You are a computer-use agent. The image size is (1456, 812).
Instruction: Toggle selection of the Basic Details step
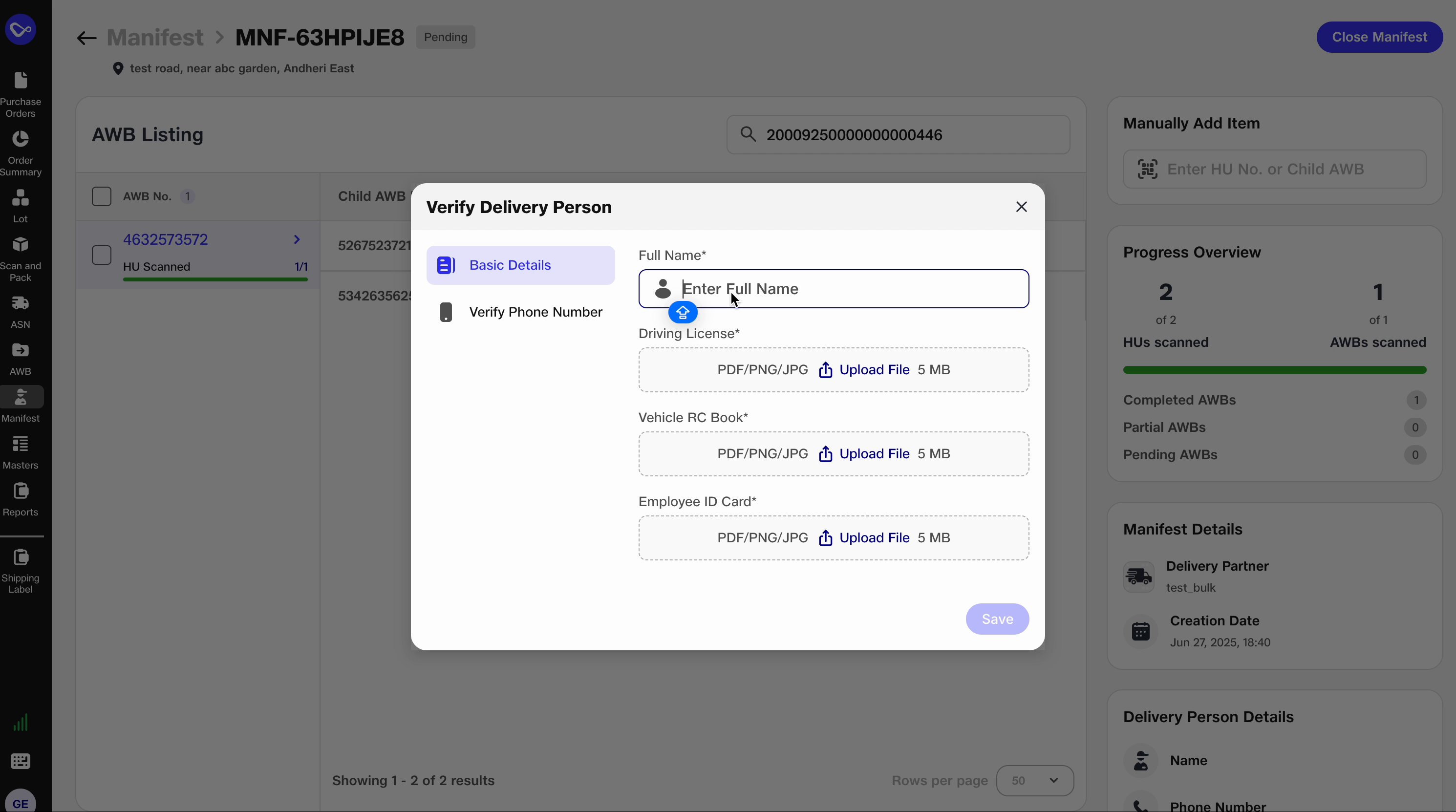[x=520, y=264]
